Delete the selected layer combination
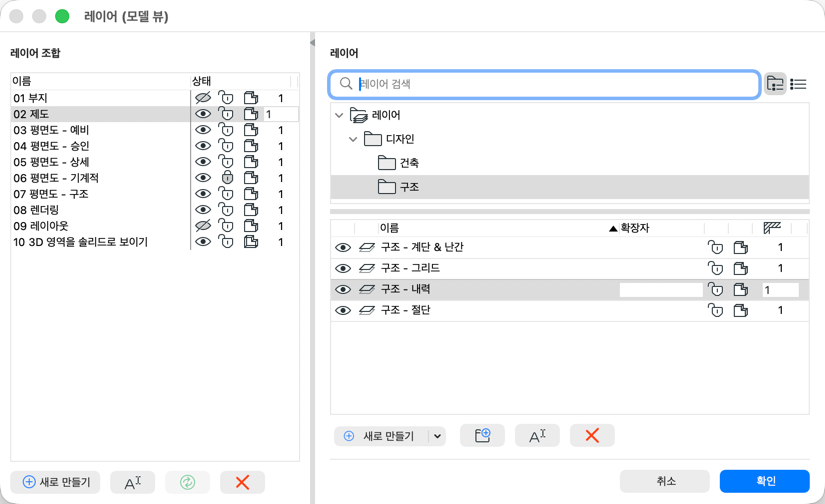Screen dimensions: 825x504 click(243, 482)
